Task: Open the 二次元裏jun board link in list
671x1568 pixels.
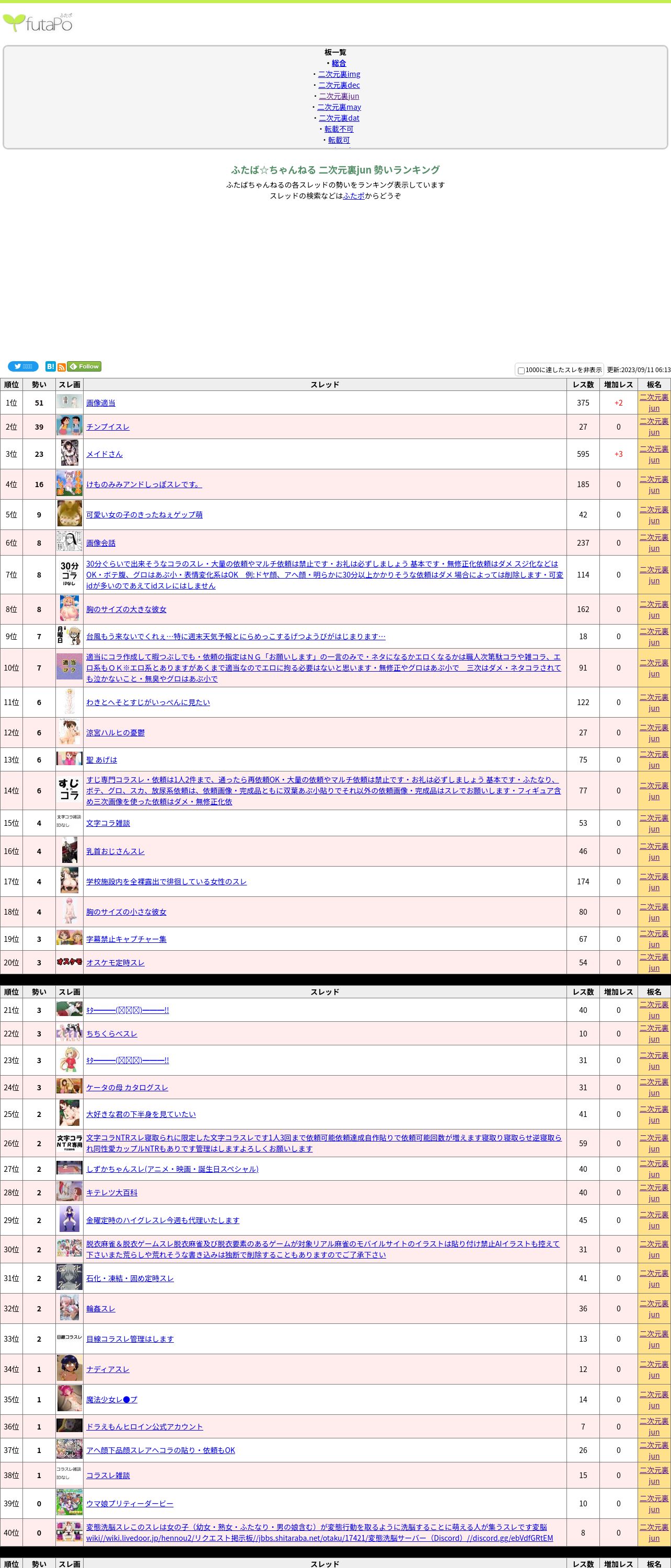Action: coord(339,96)
